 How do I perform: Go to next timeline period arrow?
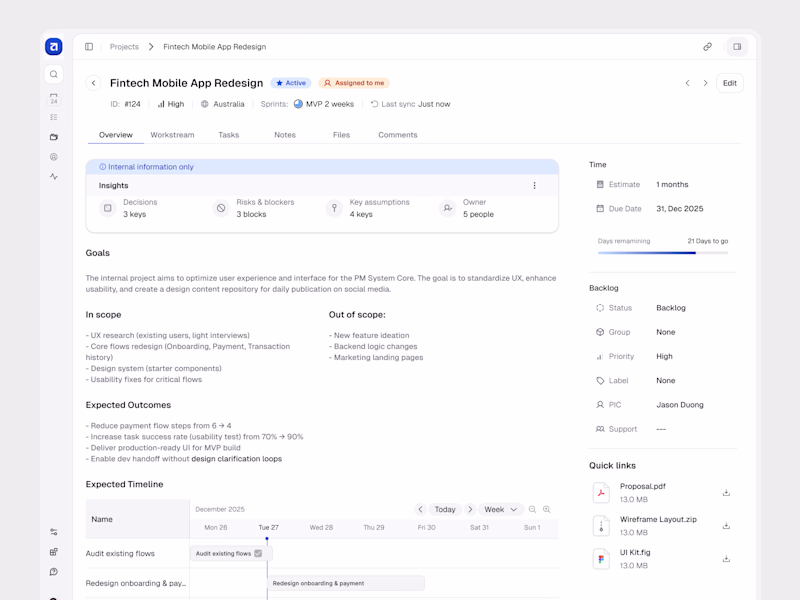tap(470, 510)
